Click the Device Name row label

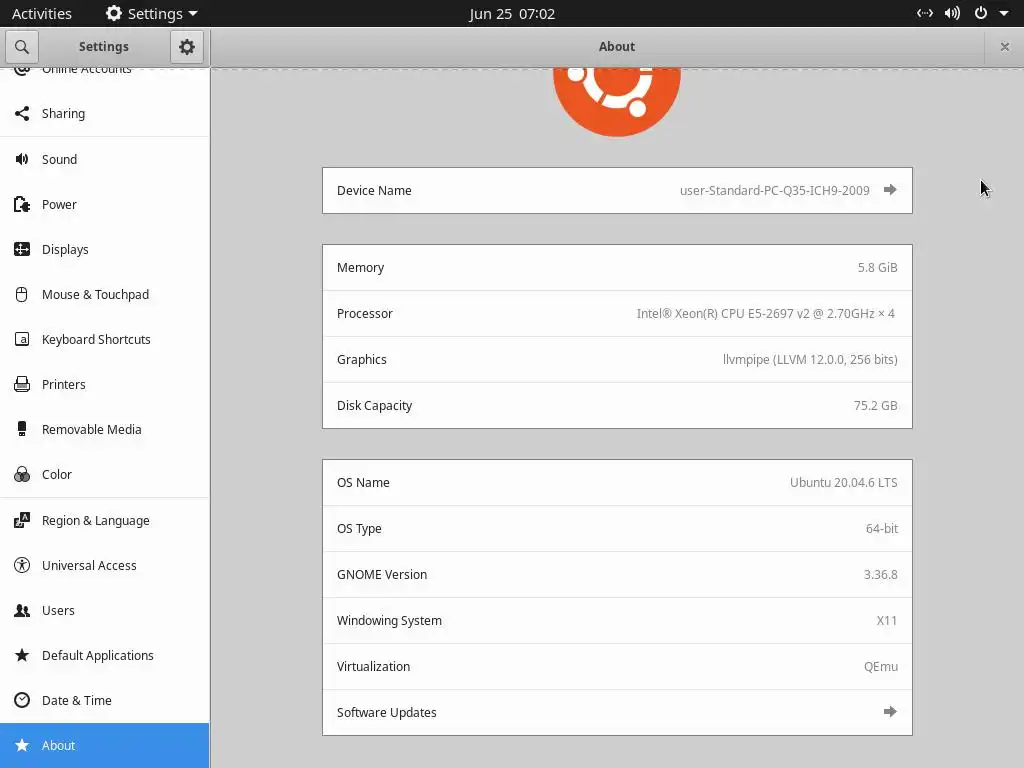point(374,191)
